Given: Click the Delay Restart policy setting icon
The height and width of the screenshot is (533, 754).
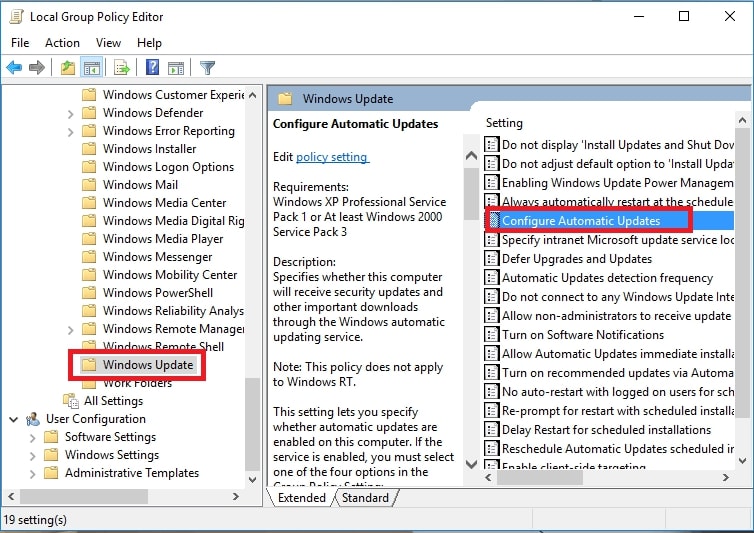Looking at the screenshot, I should pos(491,430).
